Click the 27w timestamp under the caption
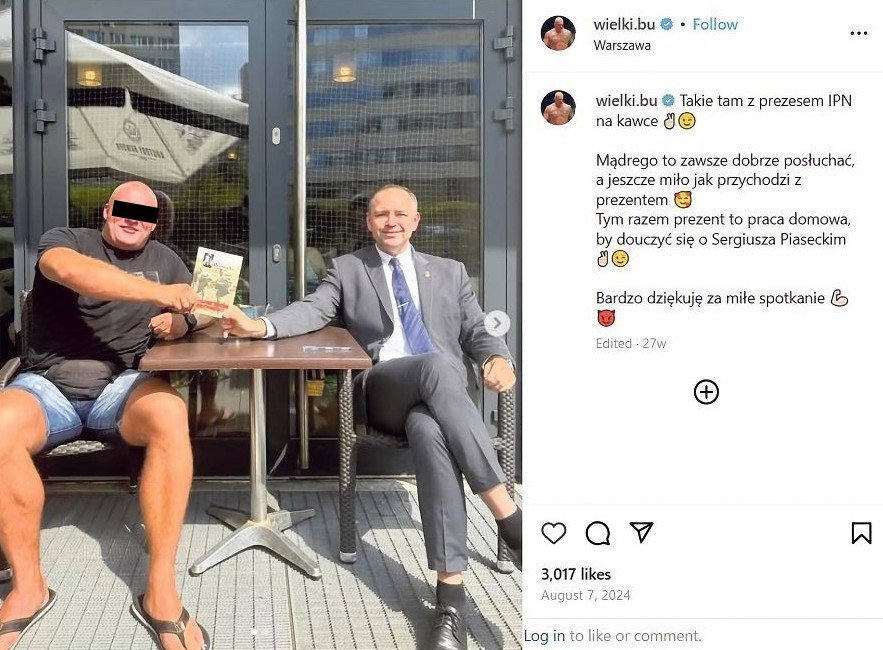This screenshot has height=650, width=883. click(x=654, y=344)
